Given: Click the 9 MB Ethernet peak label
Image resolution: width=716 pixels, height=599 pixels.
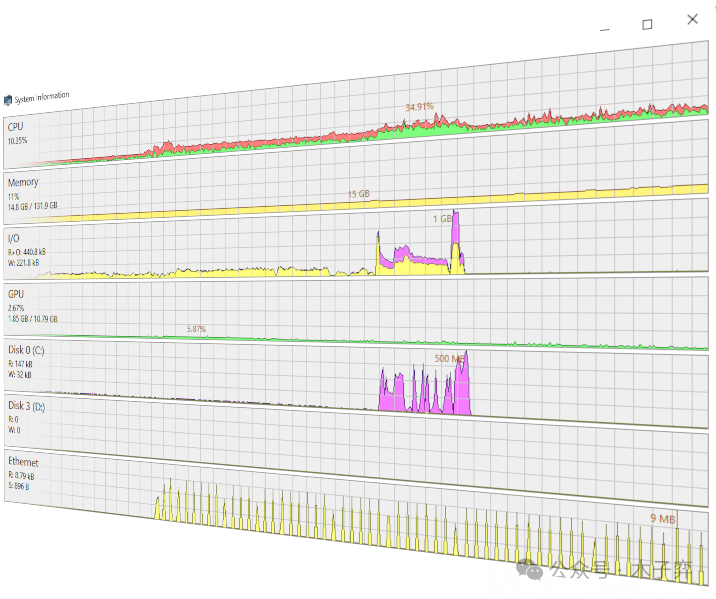Looking at the screenshot, I should [x=663, y=519].
